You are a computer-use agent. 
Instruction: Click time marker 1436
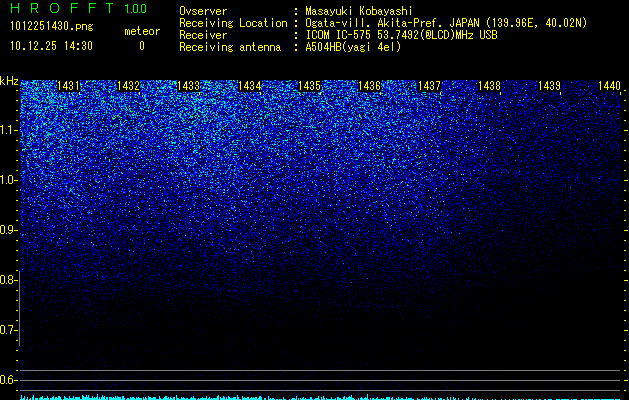[369, 86]
